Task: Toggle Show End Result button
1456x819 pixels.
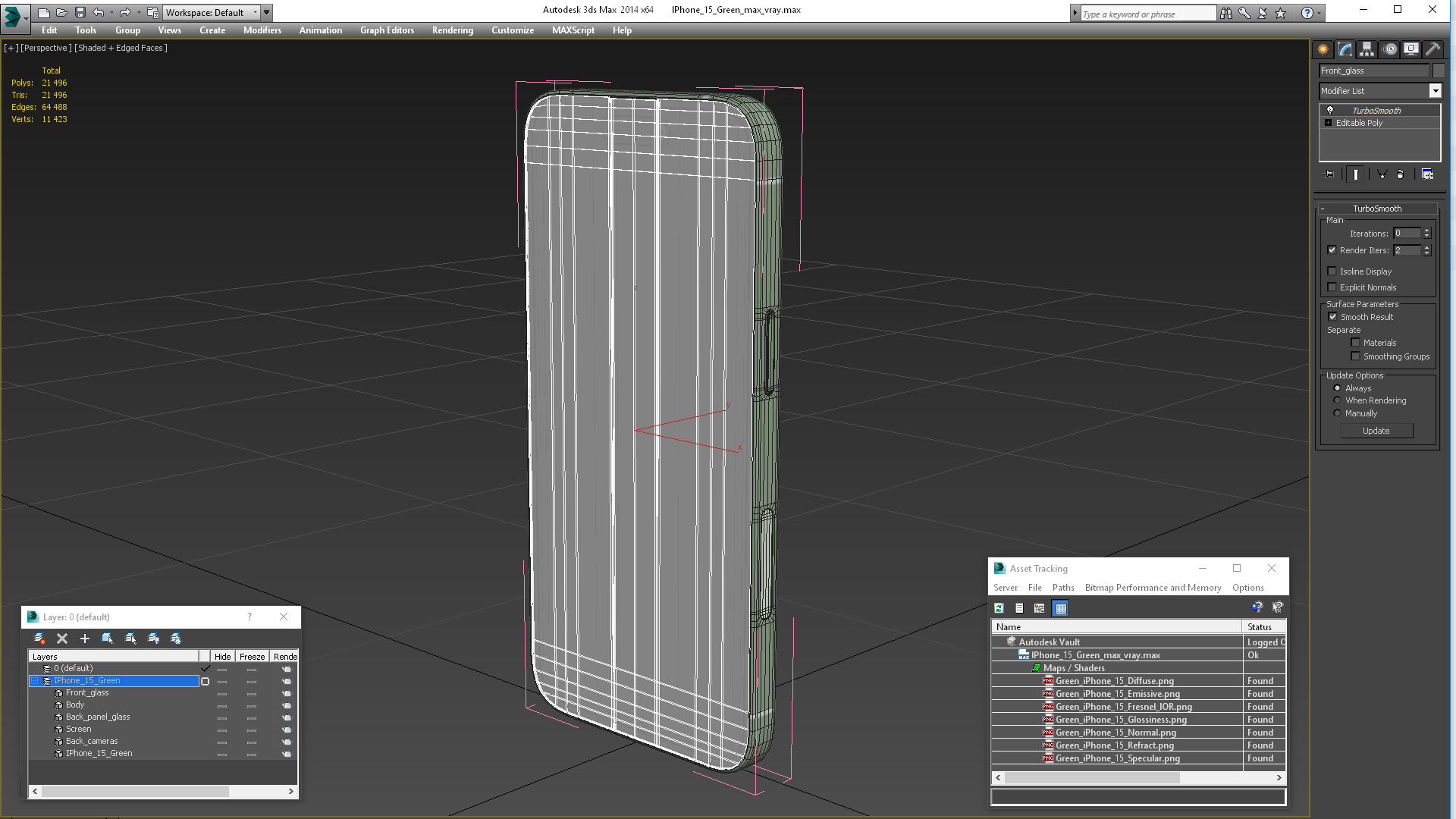Action: (1355, 174)
